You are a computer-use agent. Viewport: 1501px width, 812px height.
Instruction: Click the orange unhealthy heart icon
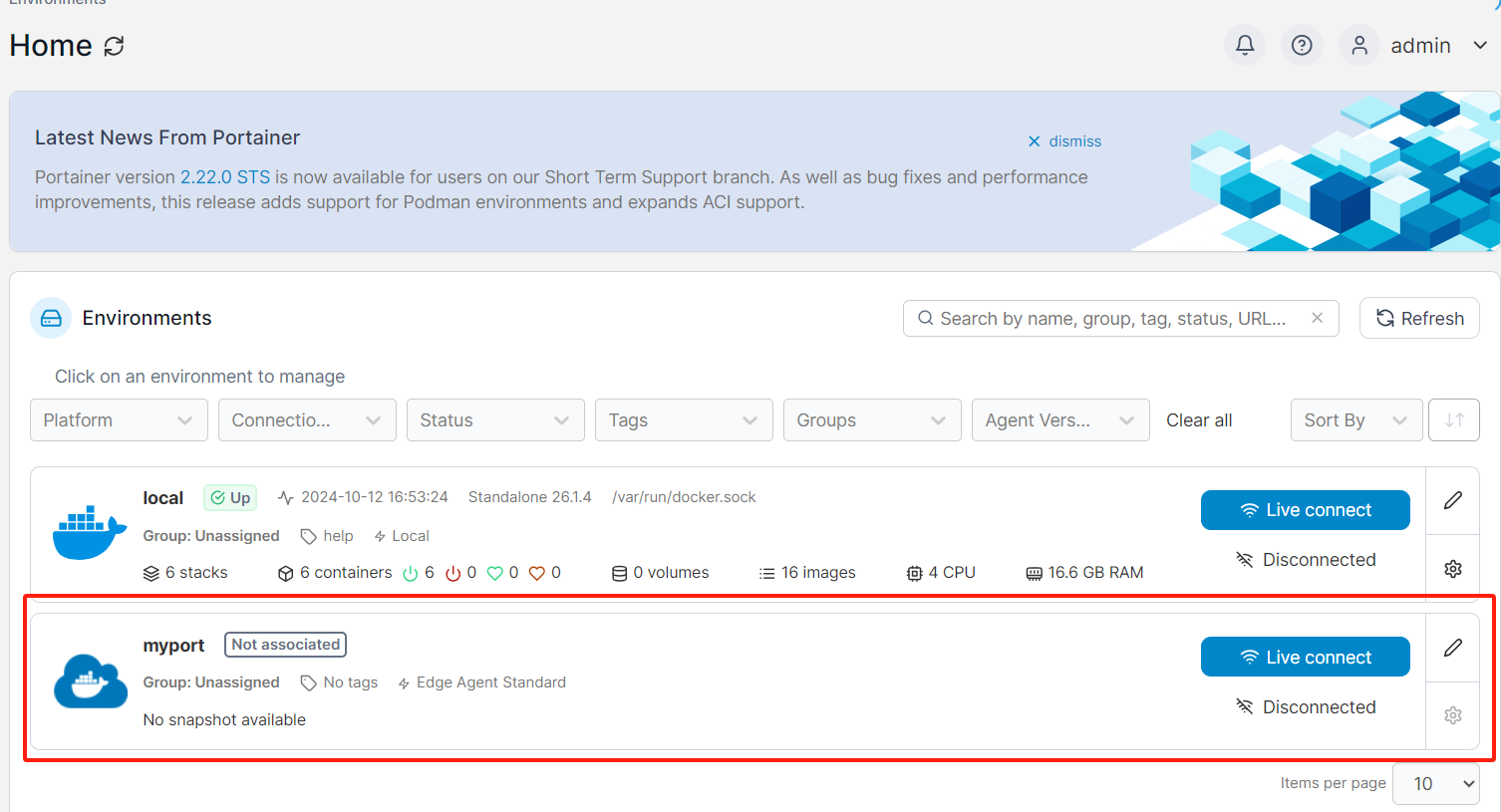click(537, 574)
